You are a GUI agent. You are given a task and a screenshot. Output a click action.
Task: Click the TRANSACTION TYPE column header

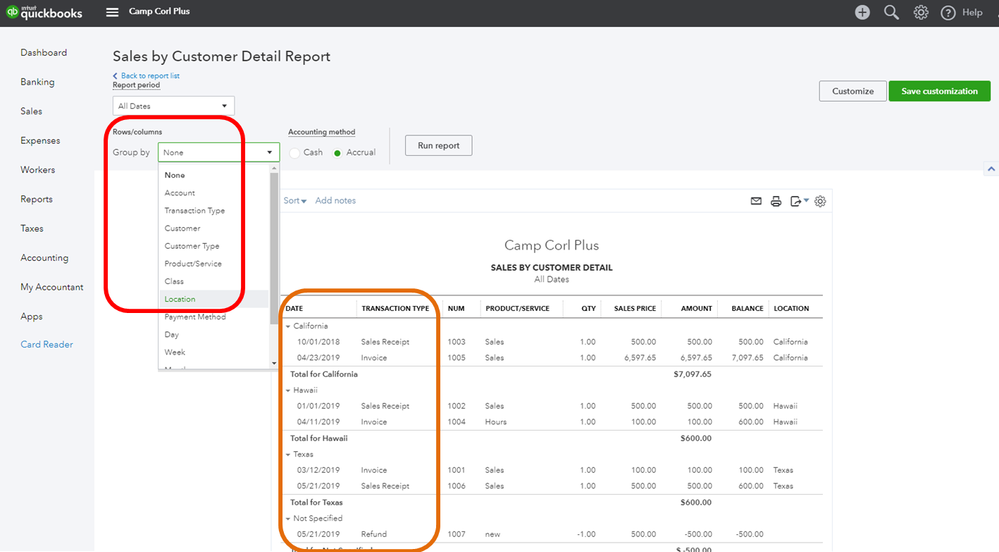(x=395, y=309)
